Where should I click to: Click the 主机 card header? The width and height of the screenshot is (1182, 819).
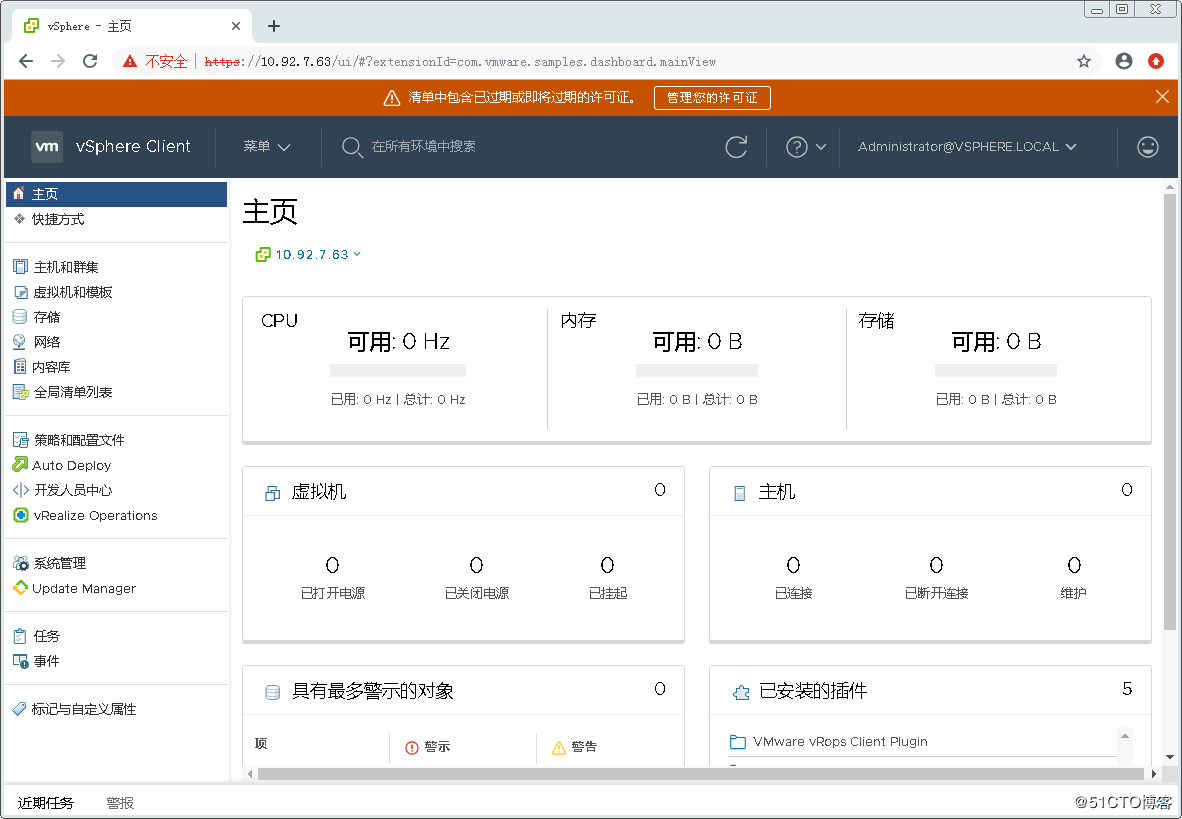point(930,492)
